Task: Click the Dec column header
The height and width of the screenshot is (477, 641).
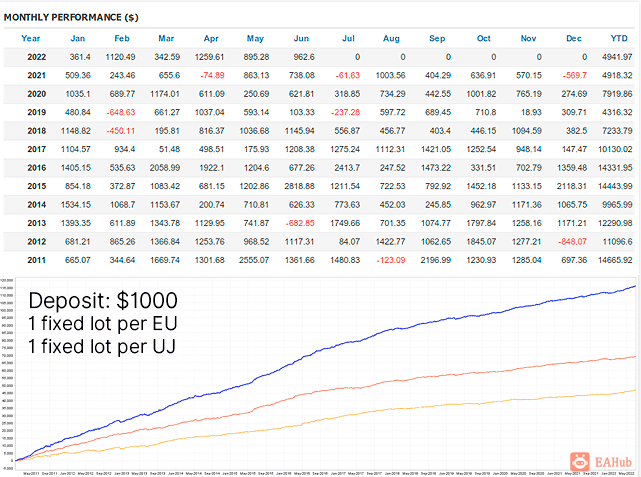Action: pos(574,38)
